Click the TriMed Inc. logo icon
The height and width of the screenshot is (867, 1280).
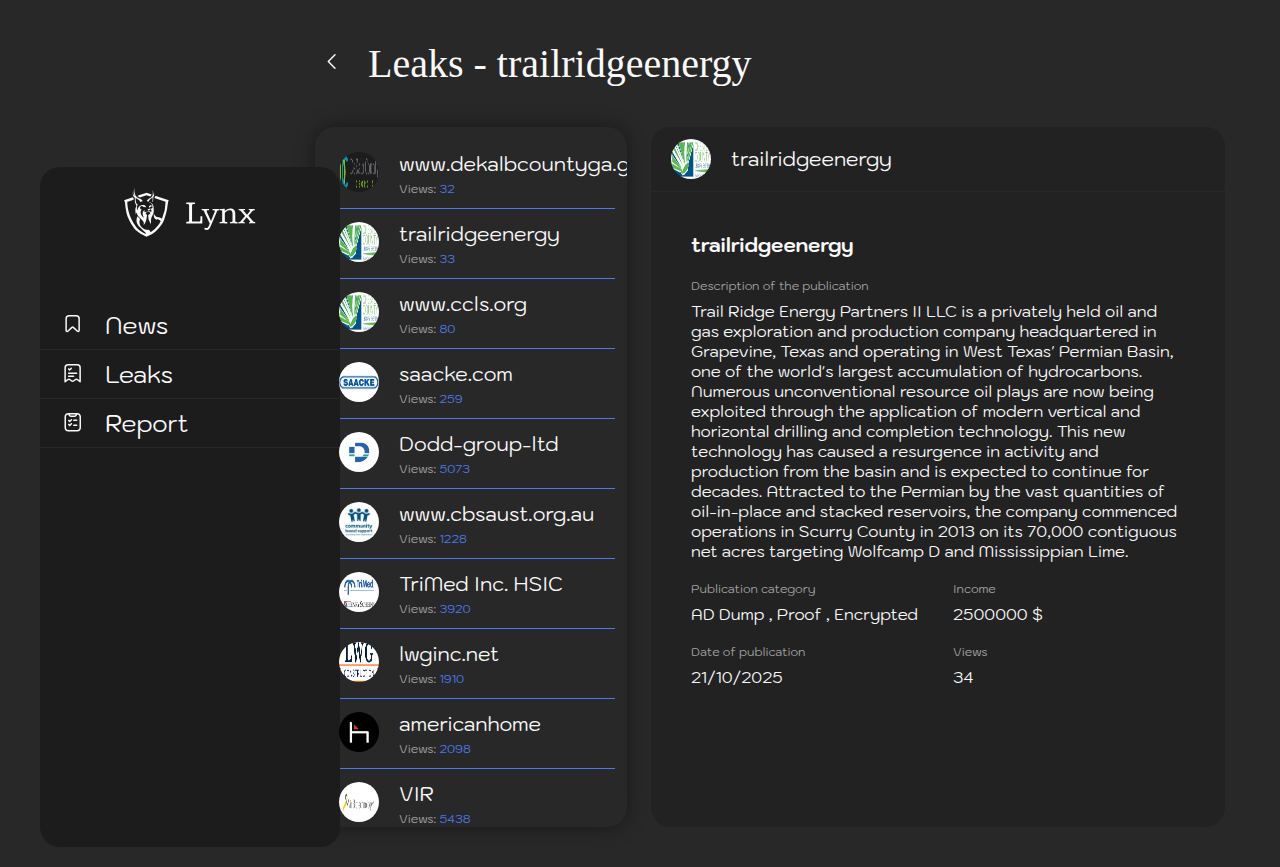[359, 592]
